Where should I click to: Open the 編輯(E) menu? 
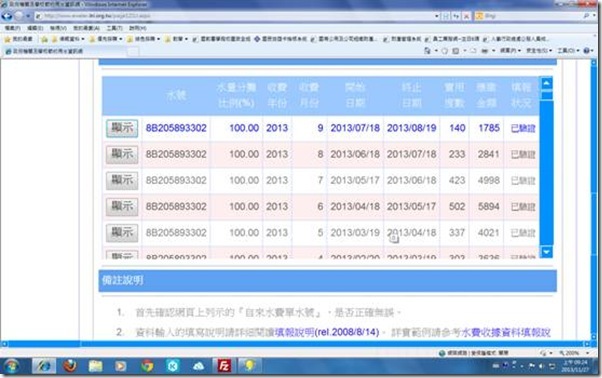35,28
